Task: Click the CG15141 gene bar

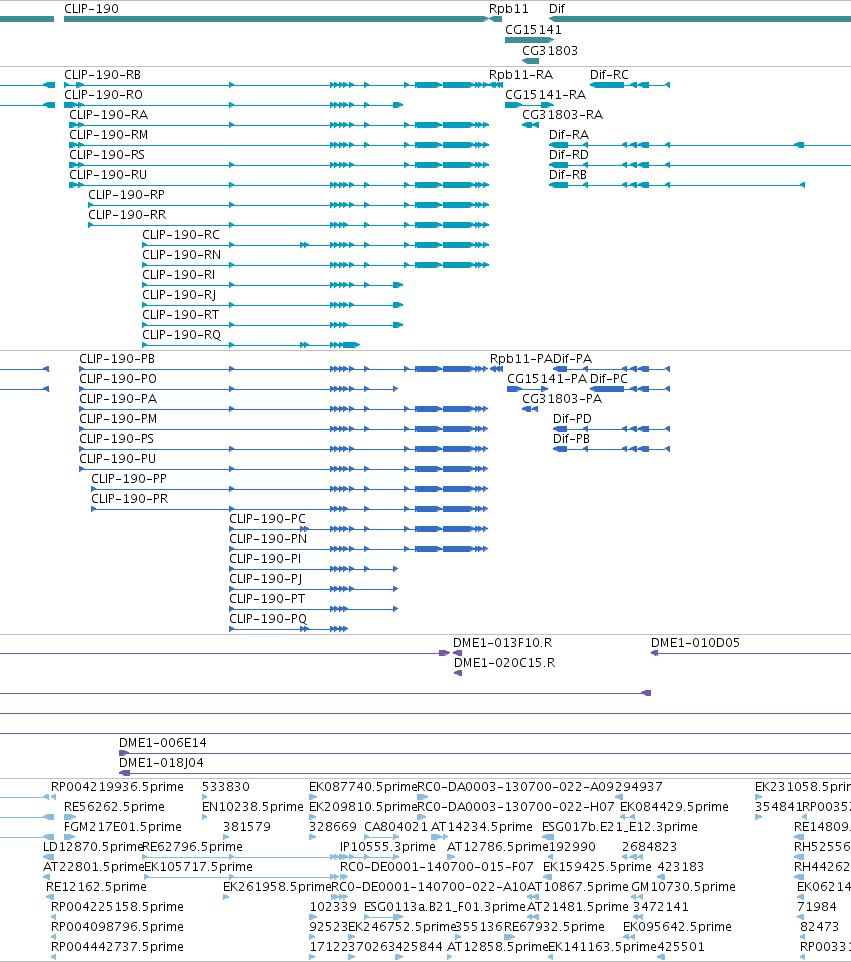Action: pos(529,40)
